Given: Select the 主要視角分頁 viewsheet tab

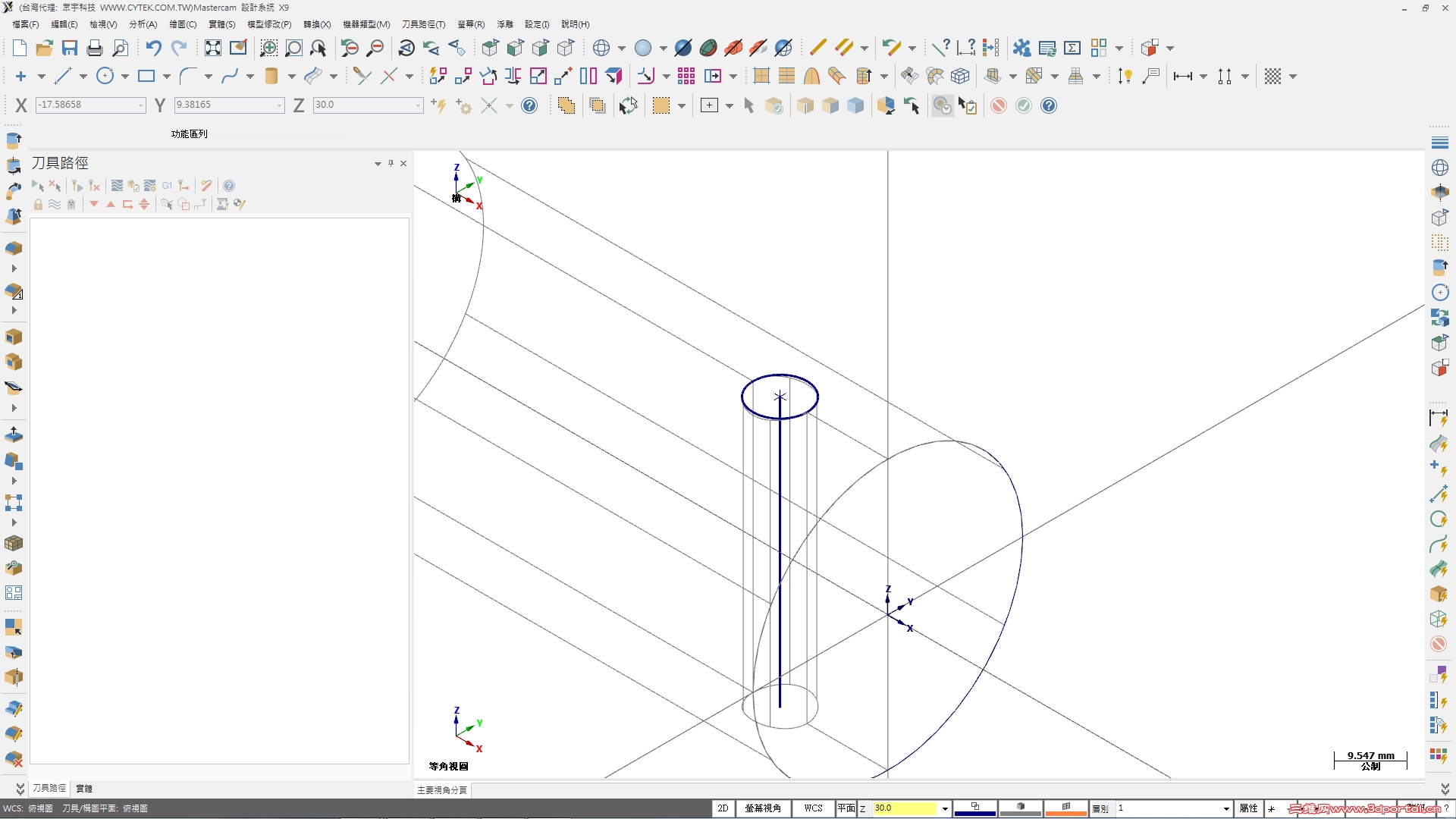Looking at the screenshot, I should (x=442, y=790).
